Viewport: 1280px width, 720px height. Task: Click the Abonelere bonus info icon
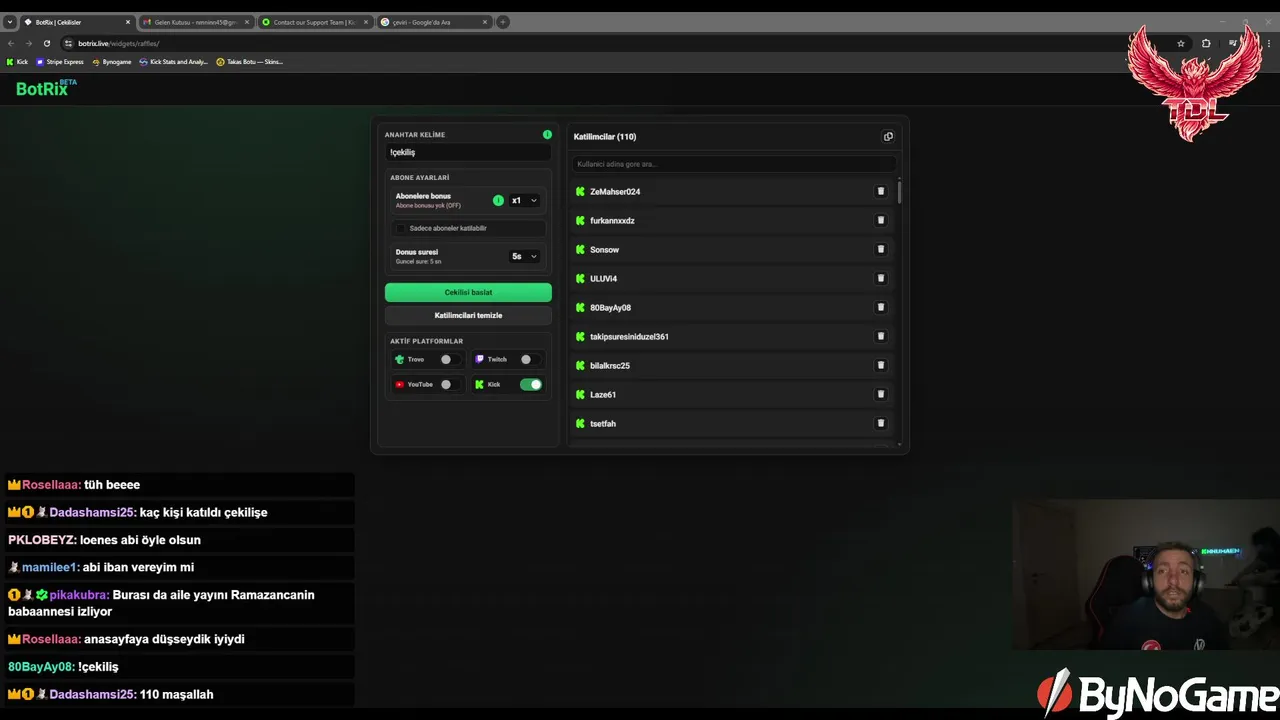click(498, 200)
